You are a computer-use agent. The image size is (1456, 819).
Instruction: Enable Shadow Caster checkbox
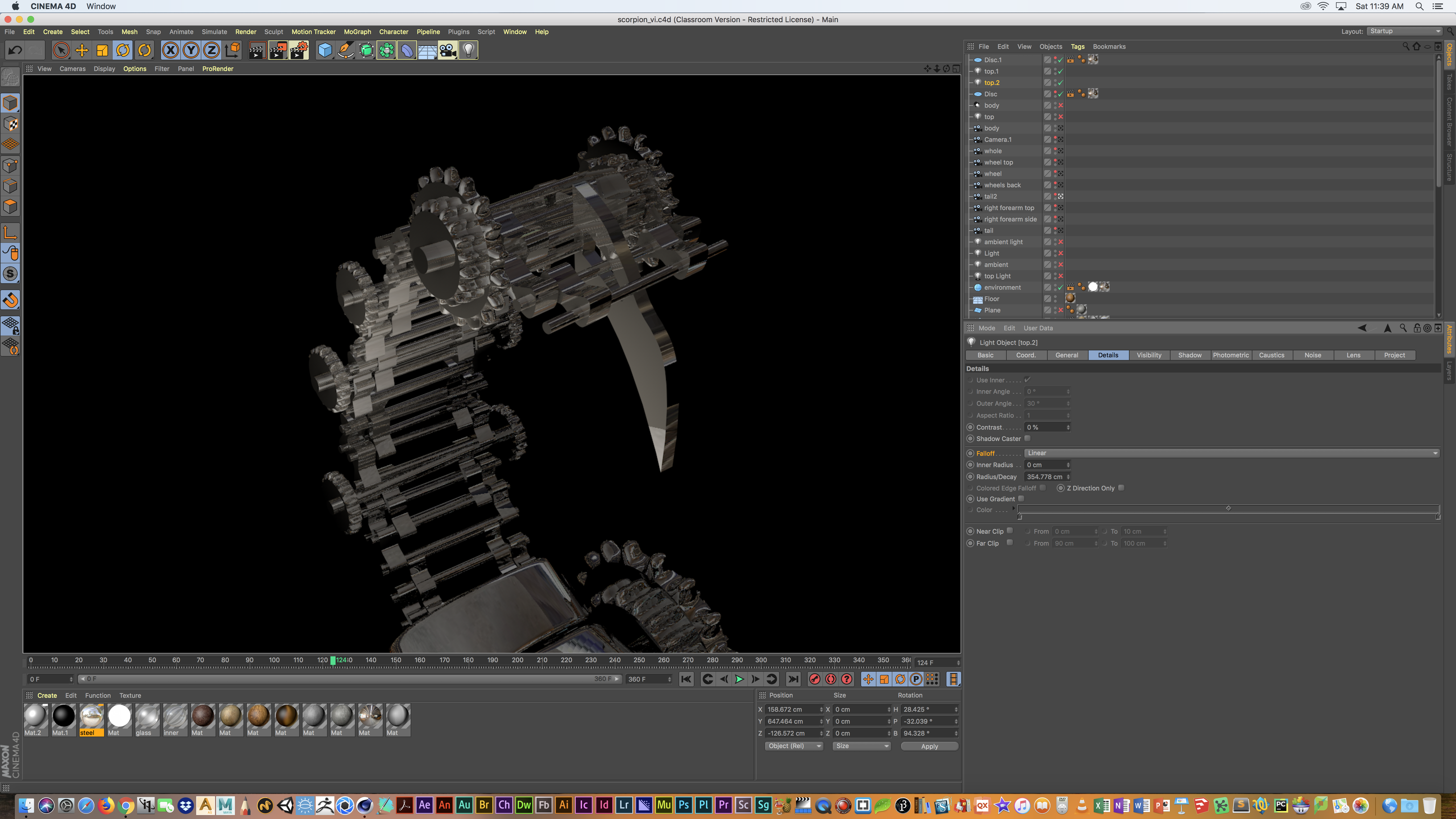1027,438
